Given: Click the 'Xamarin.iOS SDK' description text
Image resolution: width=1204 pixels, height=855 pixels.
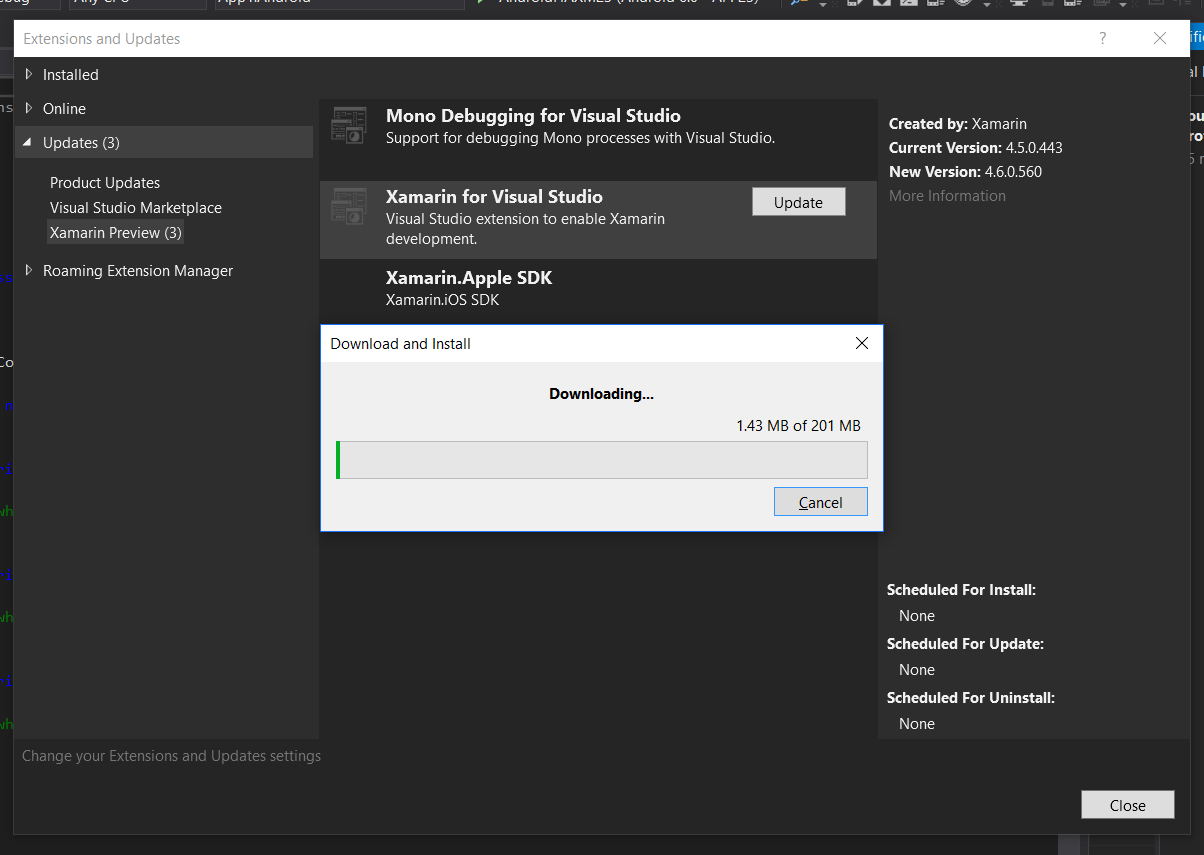Looking at the screenshot, I should (x=442, y=300).
